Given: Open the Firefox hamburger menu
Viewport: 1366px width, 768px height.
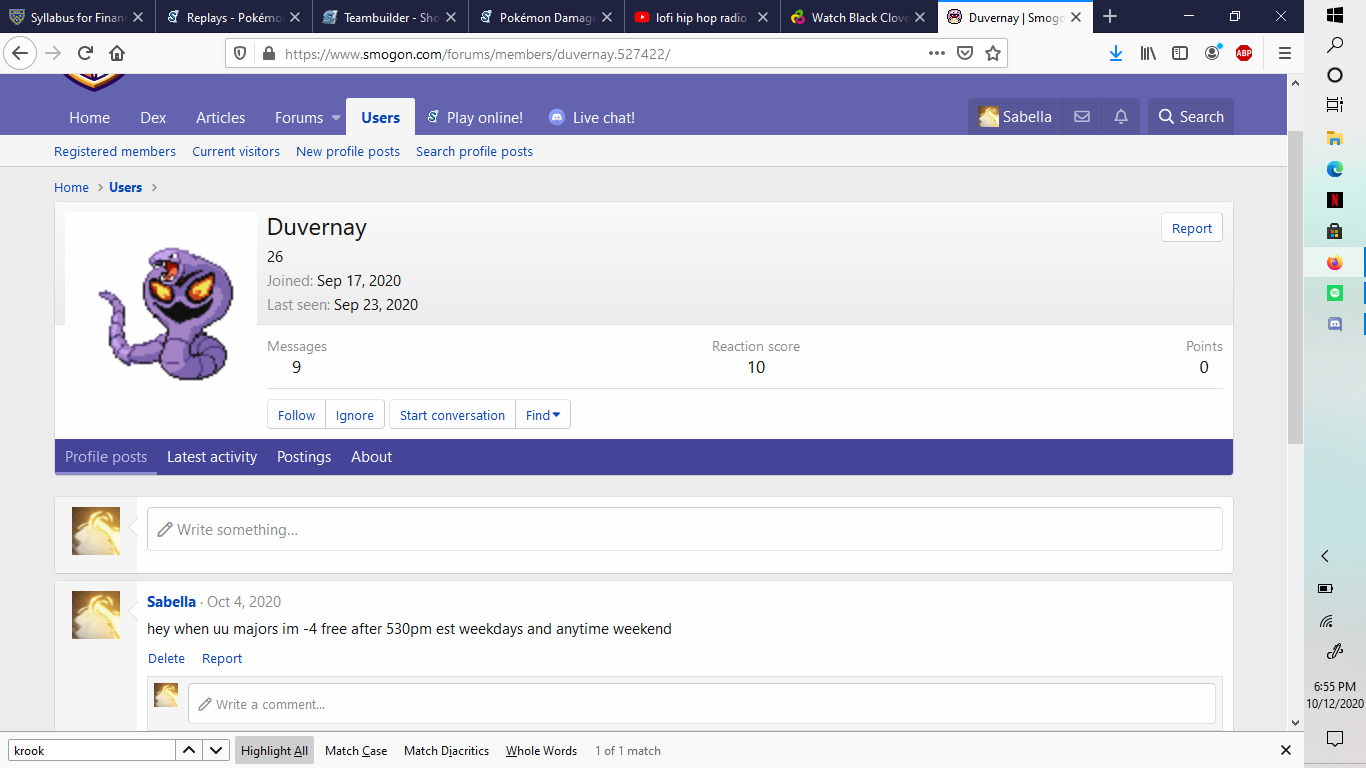Looking at the screenshot, I should click(x=1285, y=54).
